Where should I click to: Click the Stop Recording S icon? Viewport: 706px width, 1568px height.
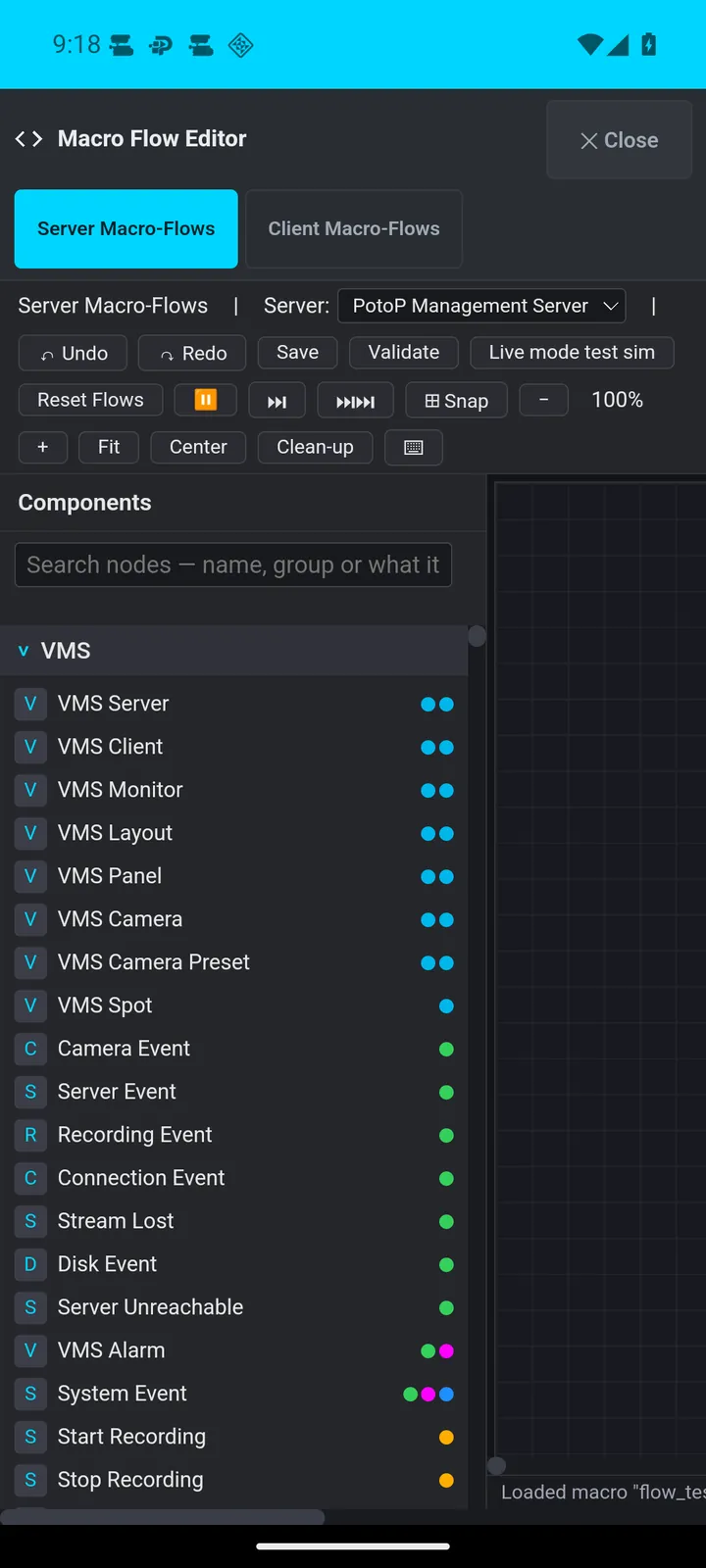[x=30, y=1480]
